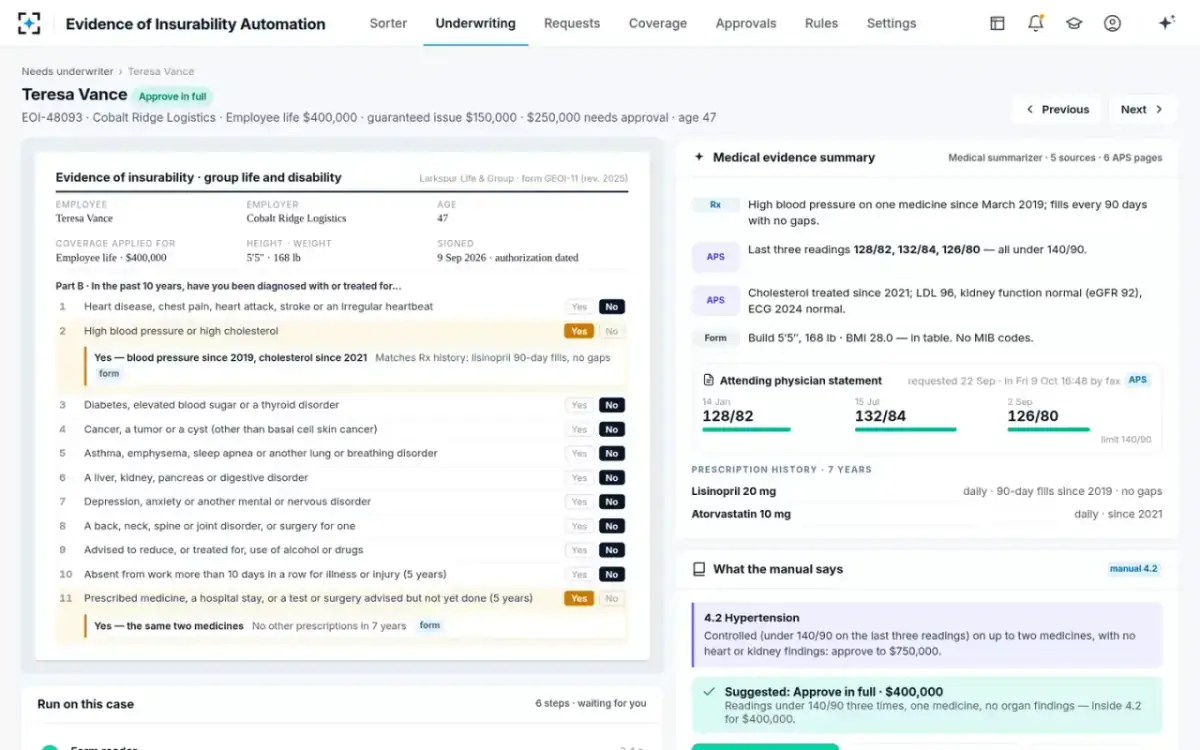Viewport: 1200px width, 750px height.
Task: Open the Requests tab
Action: pos(572,23)
